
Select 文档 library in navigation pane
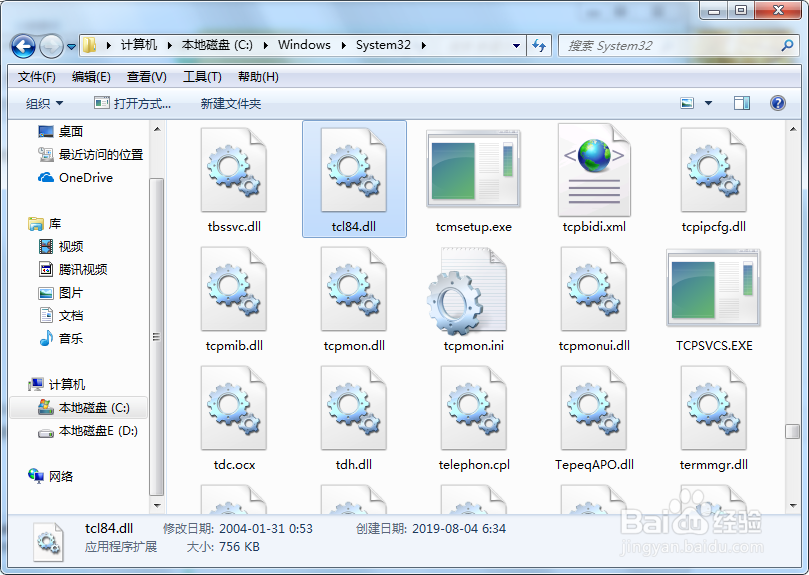point(60,315)
